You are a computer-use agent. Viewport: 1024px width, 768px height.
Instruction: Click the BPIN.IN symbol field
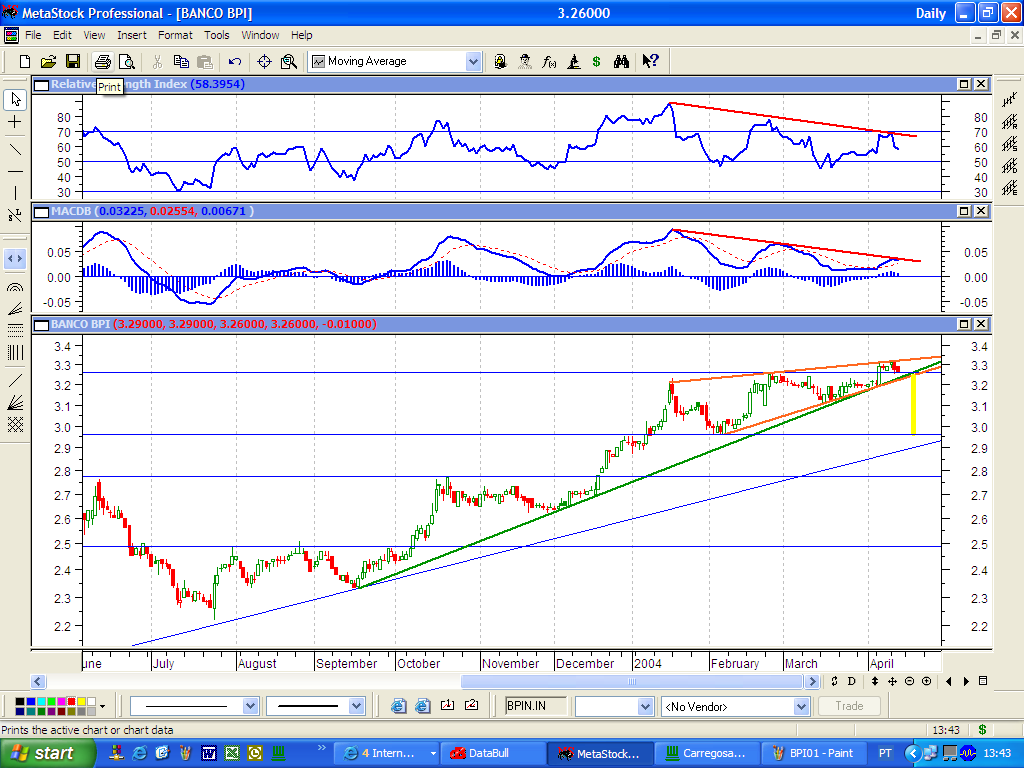[536, 706]
